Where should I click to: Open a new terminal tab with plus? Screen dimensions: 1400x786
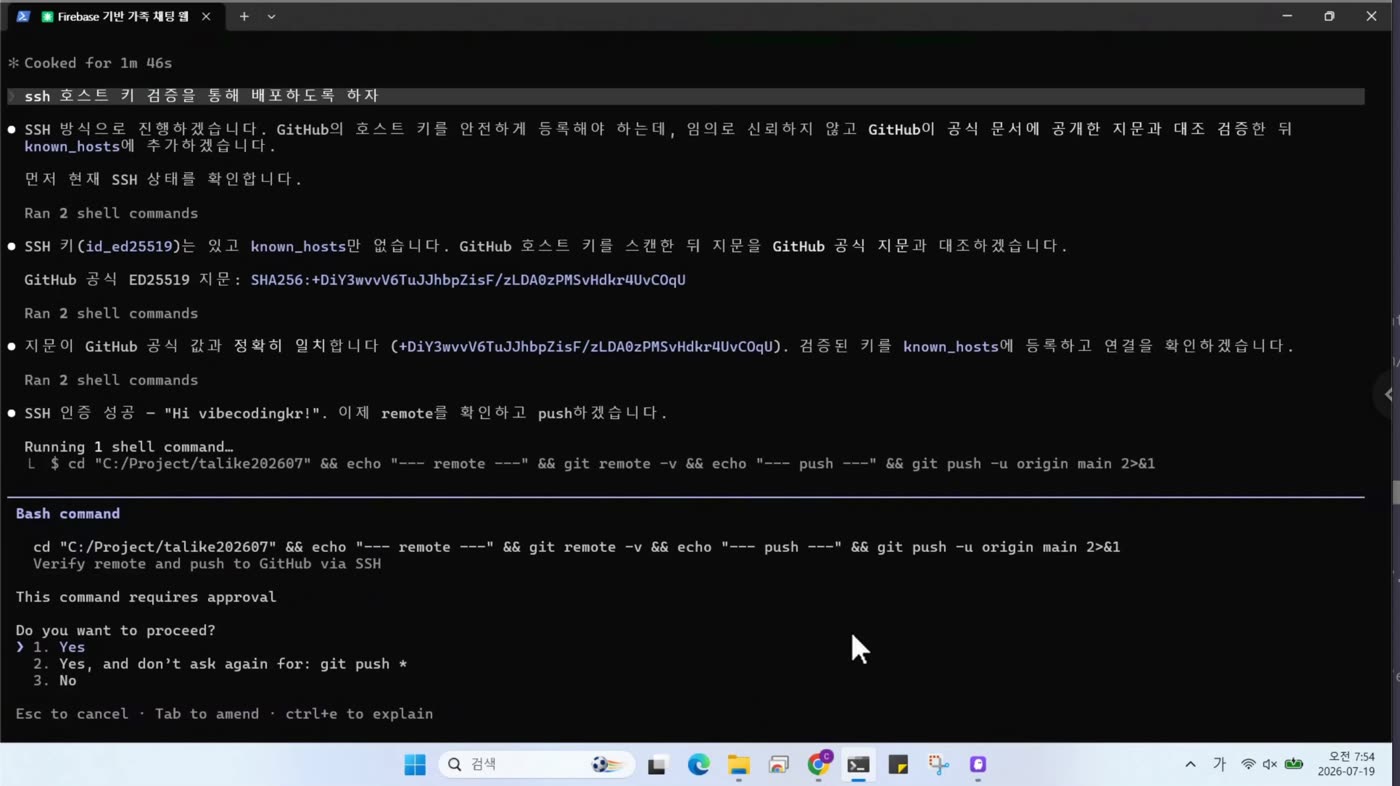pyautogui.click(x=244, y=16)
